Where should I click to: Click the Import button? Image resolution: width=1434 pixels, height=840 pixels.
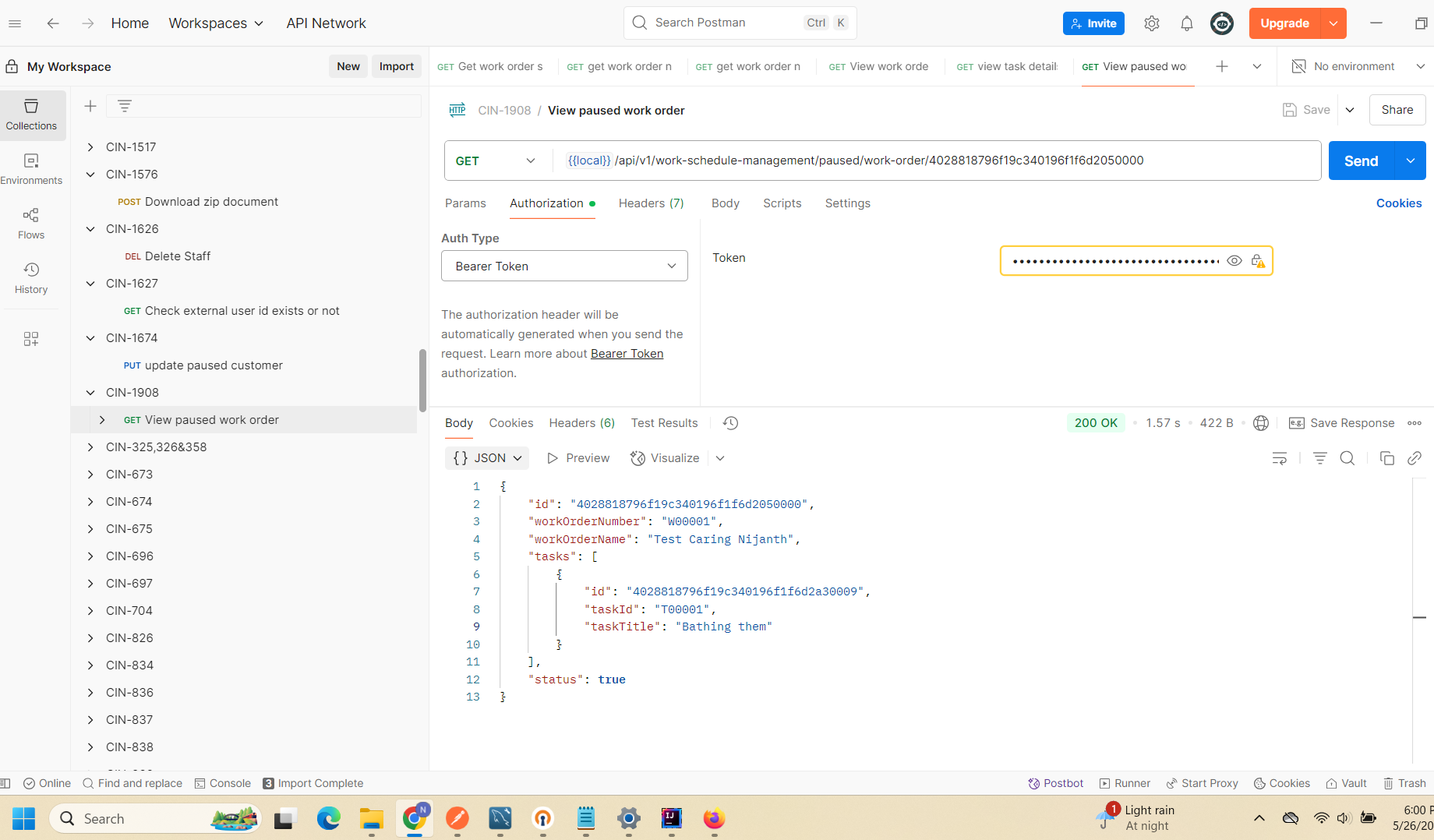(397, 66)
